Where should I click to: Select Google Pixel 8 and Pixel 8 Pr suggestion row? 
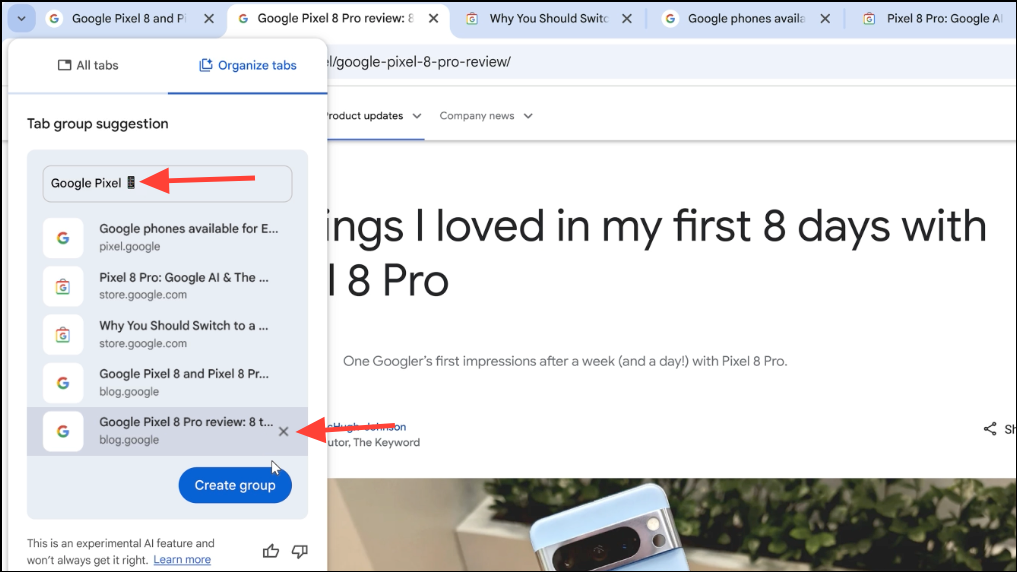point(167,383)
